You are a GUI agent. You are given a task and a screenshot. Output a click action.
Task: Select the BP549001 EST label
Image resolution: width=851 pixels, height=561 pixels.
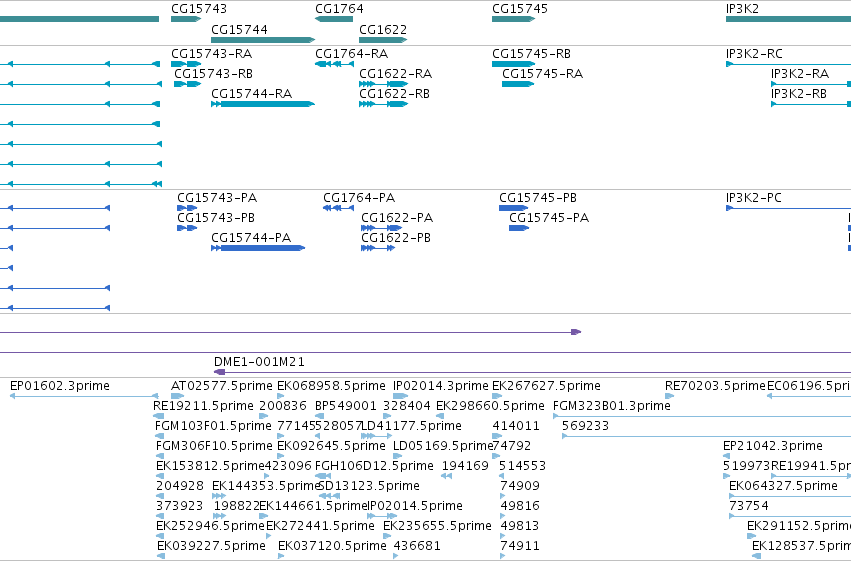[x=346, y=406]
